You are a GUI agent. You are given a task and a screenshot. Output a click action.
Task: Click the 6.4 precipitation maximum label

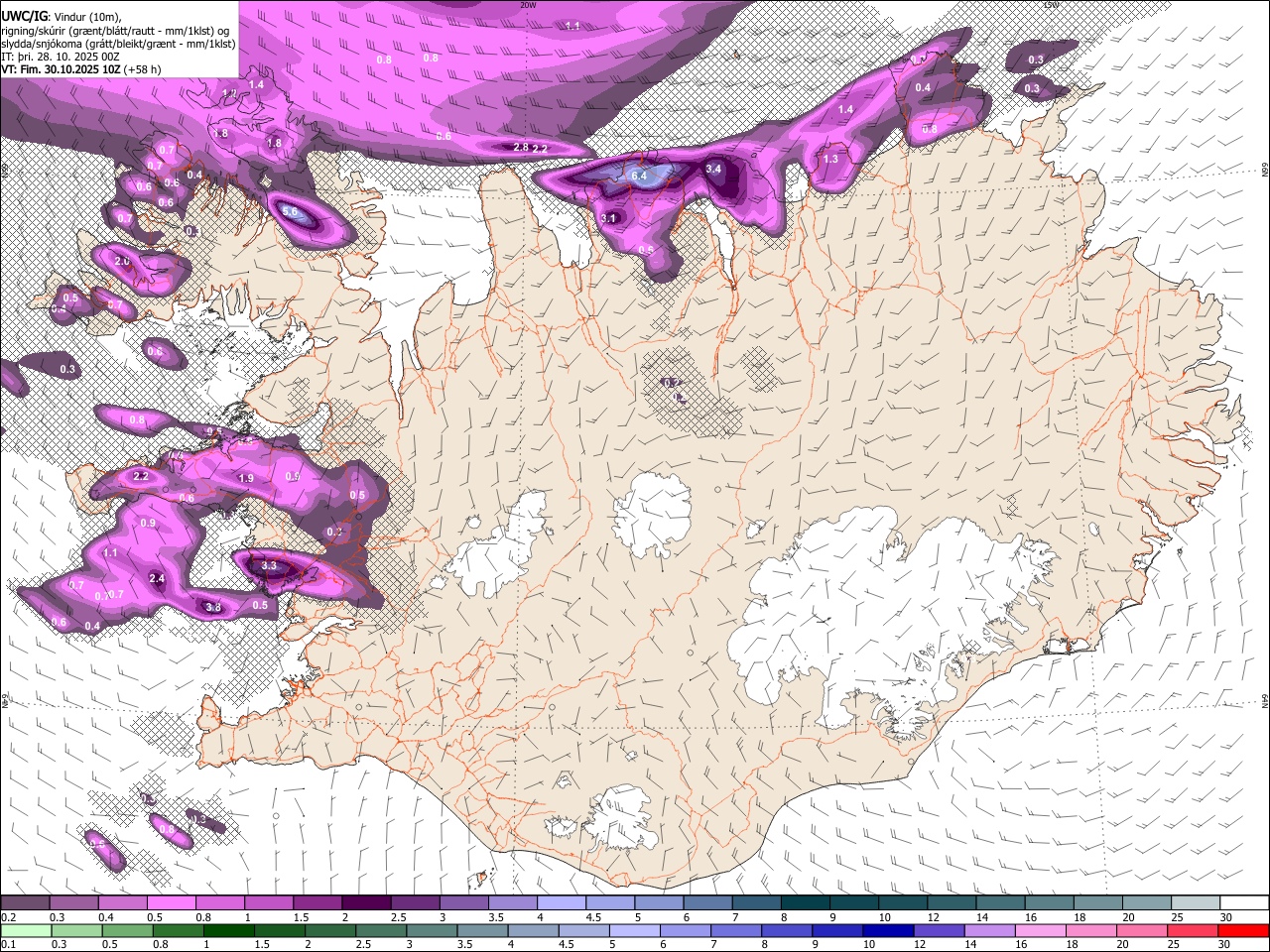click(639, 176)
